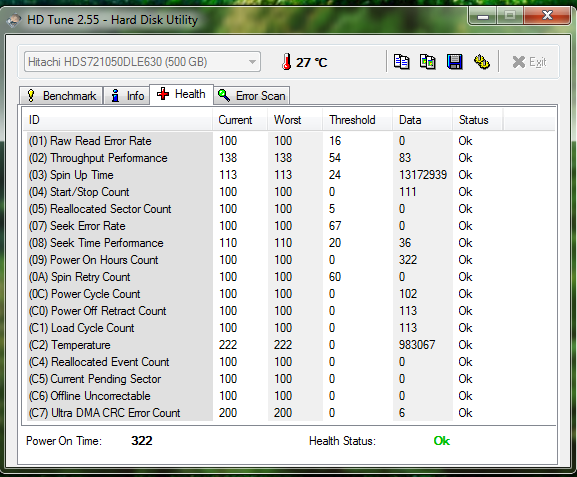Screen dimensions: 577x477
Task: Click the Worst column header
Action: [295, 120]
